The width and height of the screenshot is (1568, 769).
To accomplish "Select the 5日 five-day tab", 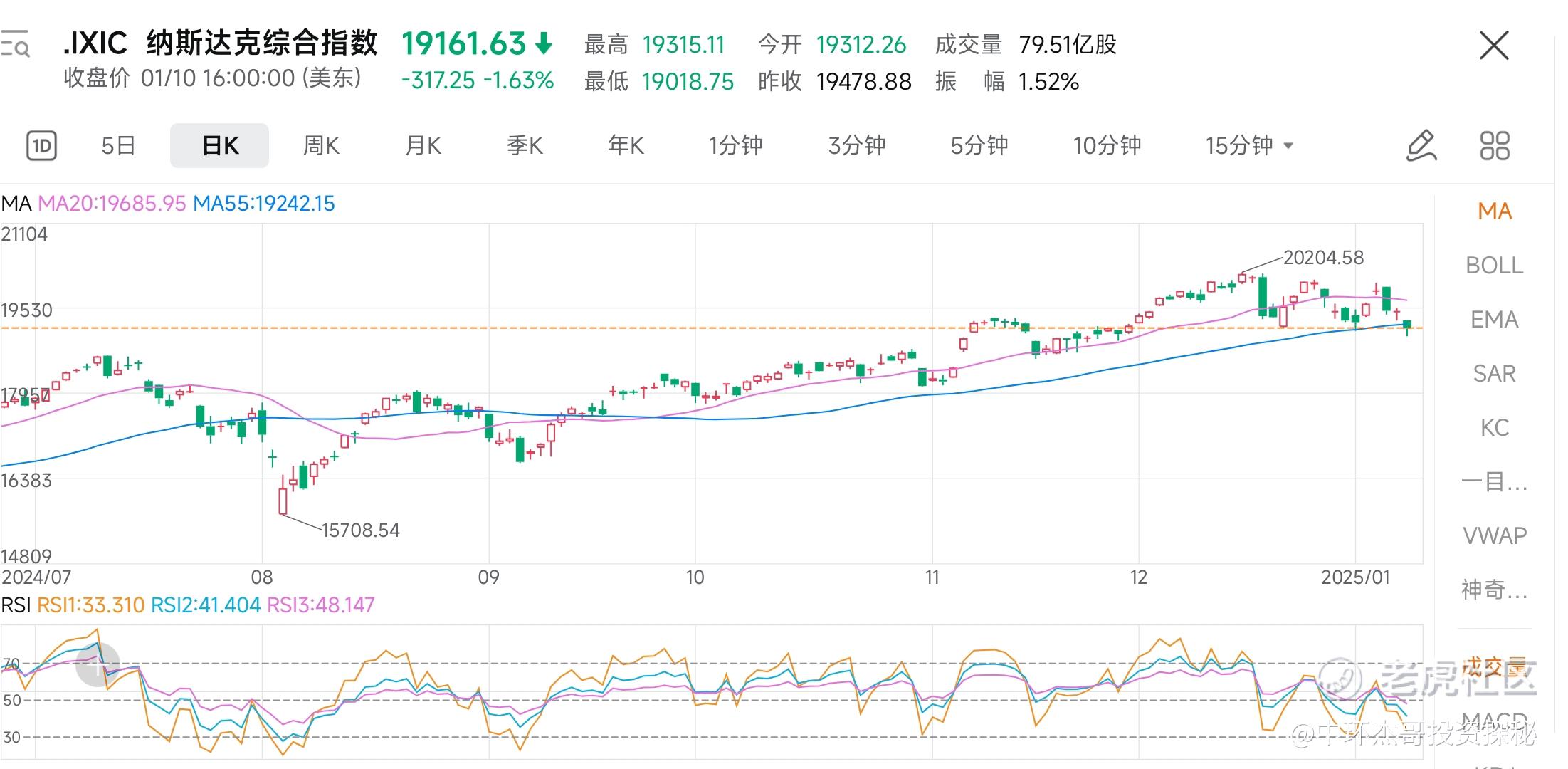I will (x=118, y=146).
